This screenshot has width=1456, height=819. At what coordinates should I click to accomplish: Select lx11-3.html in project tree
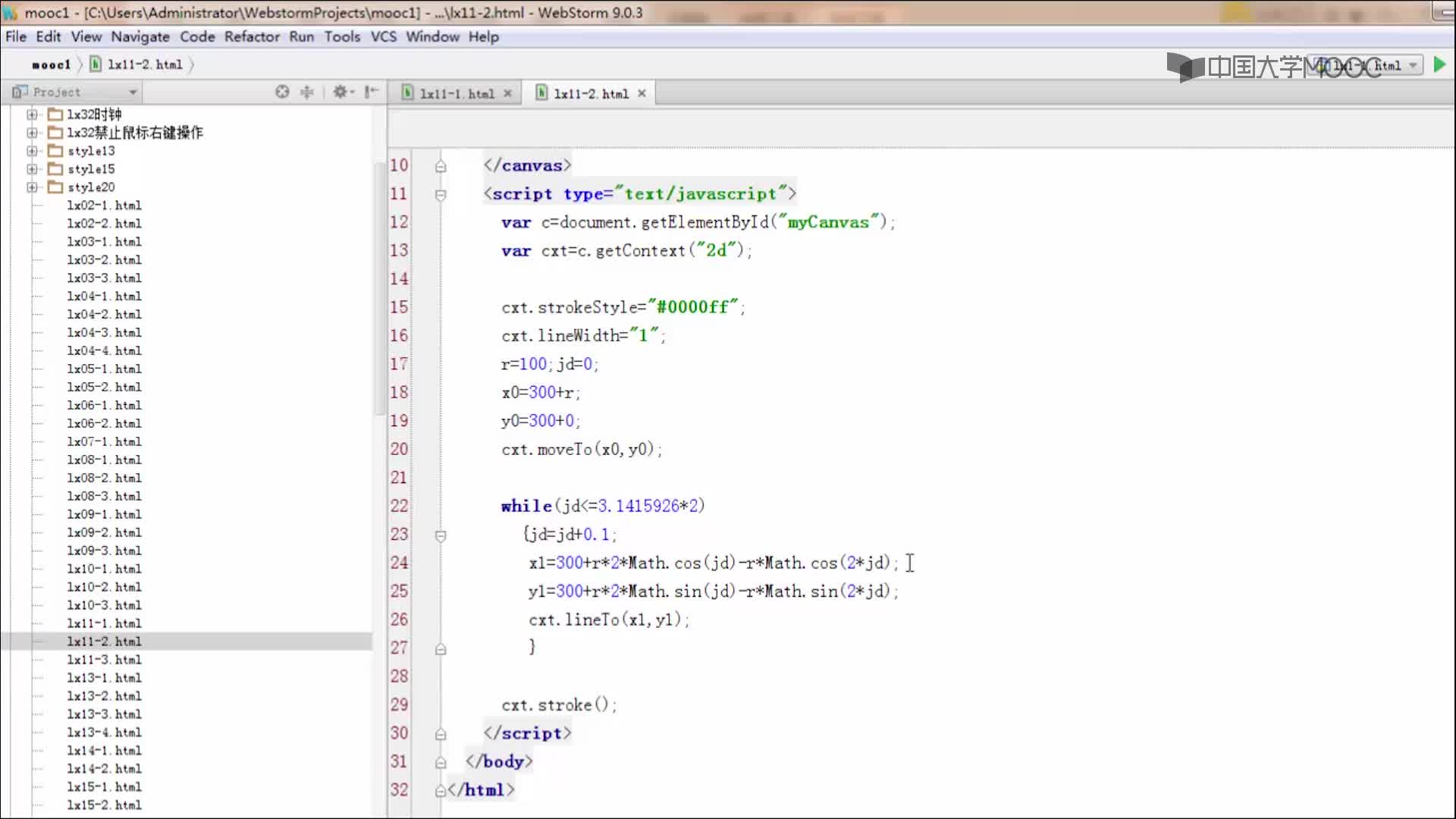104,660
